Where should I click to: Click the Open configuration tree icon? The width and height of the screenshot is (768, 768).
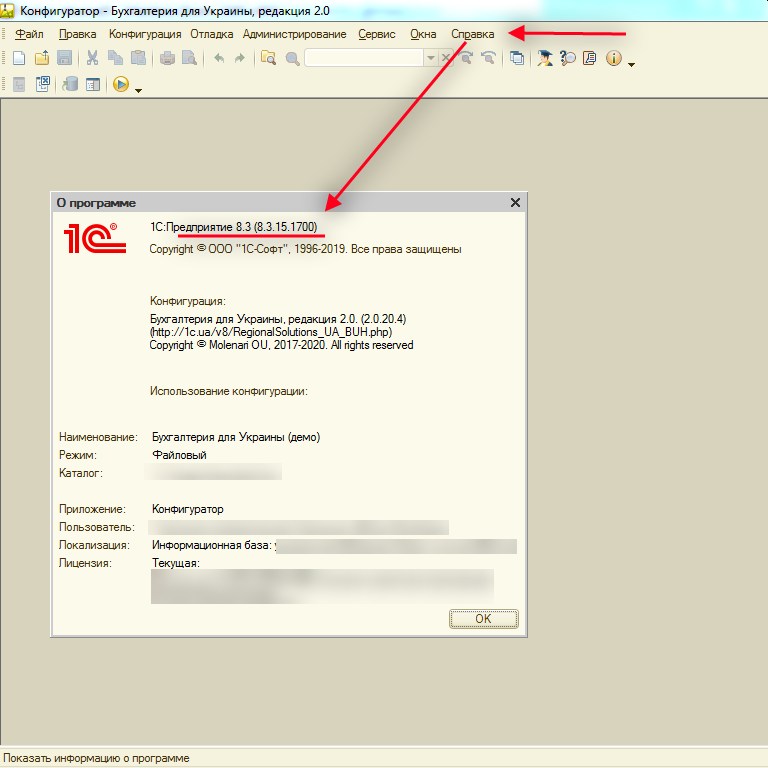19,85
